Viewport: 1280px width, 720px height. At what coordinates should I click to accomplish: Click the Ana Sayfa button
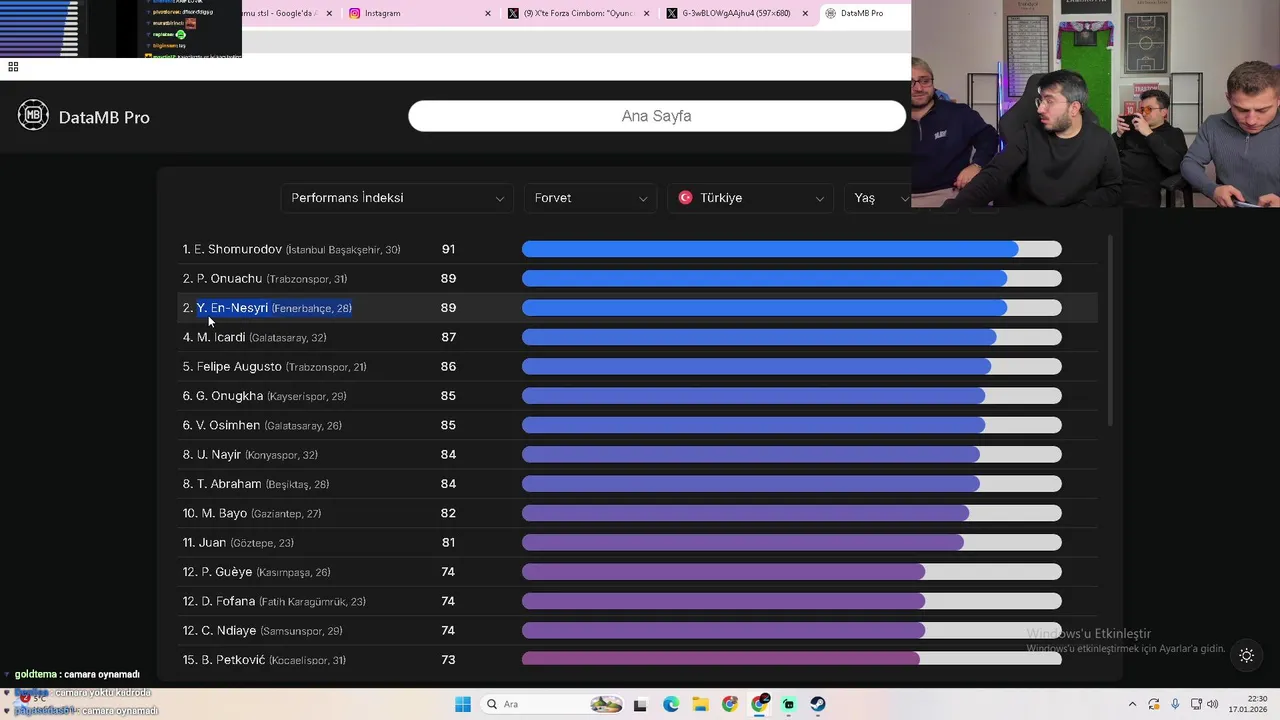[x=657, y=116]
